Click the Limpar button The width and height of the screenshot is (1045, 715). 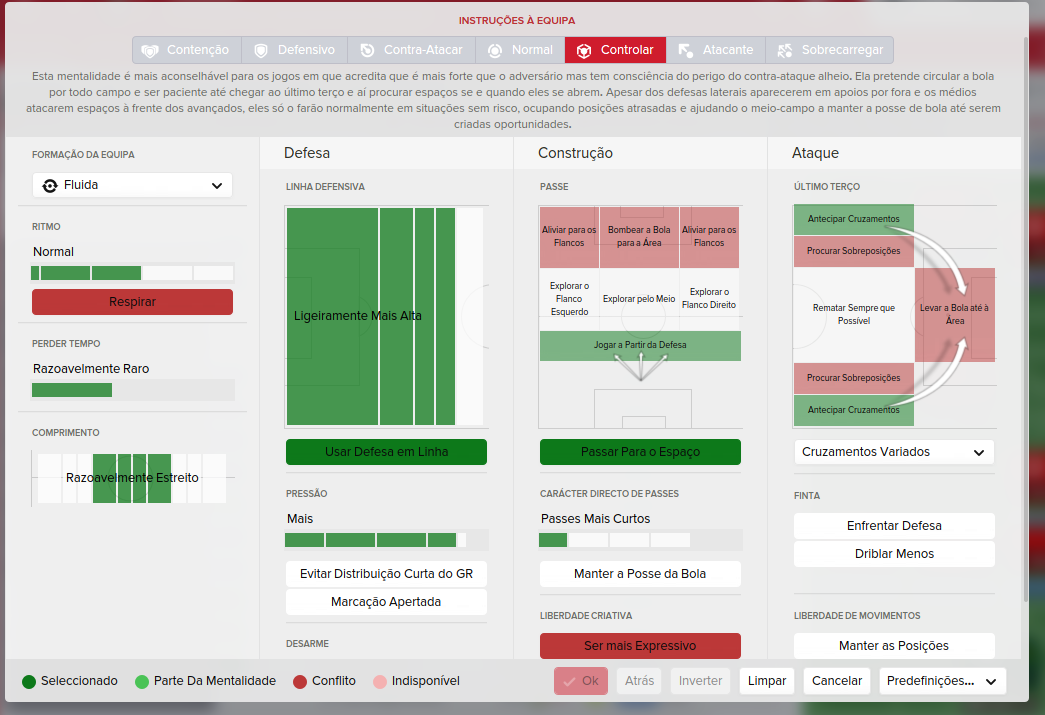pyautogui.click(x=767, y=681)
